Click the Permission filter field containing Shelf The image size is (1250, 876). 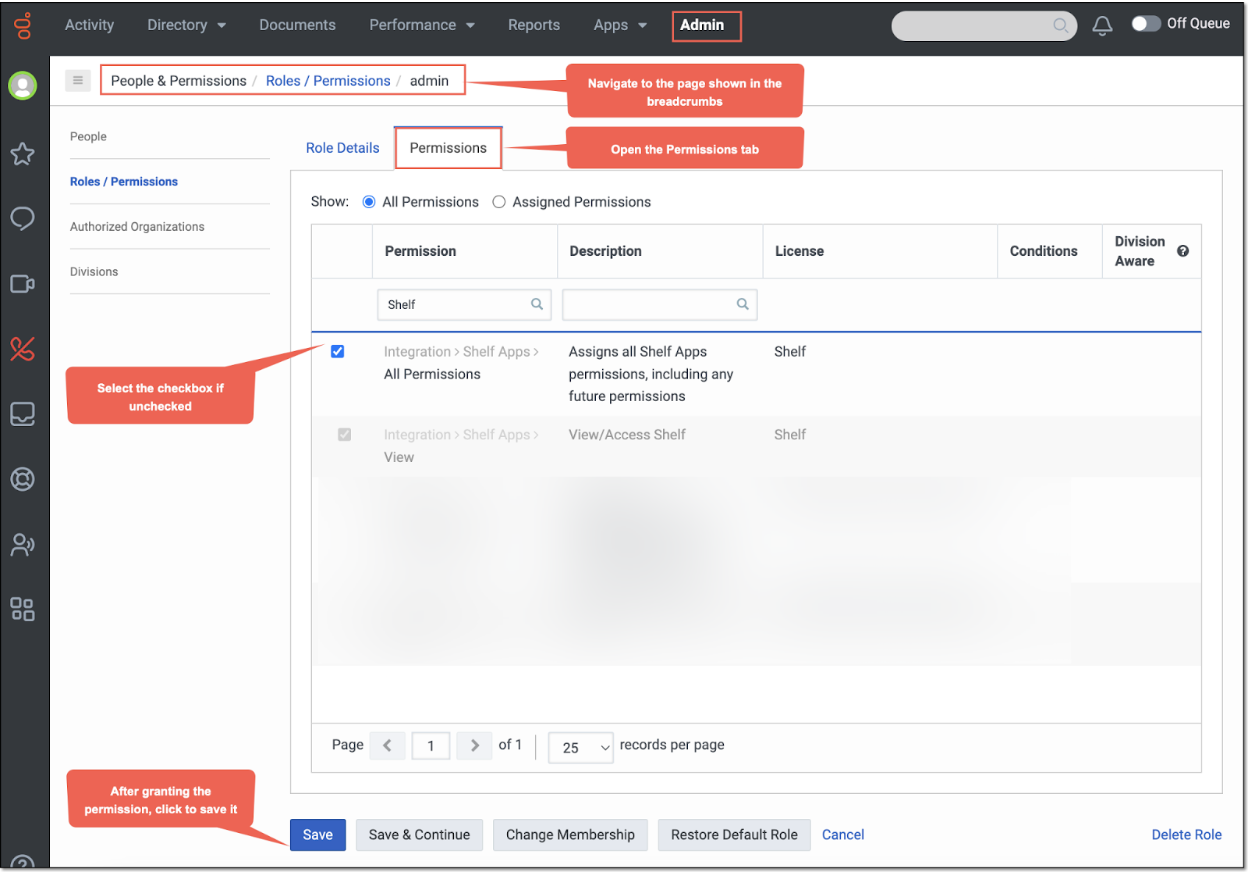(464, 304)
